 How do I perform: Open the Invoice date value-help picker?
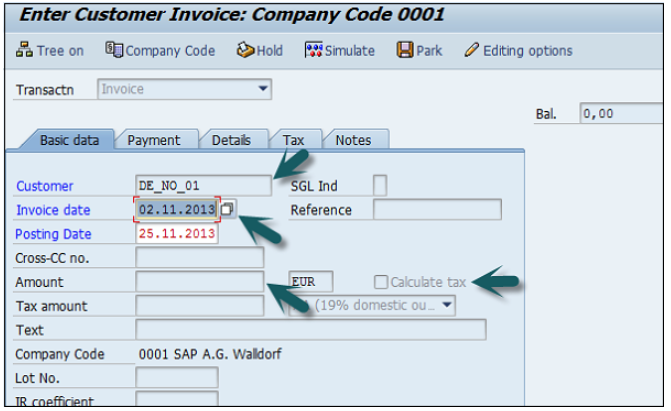[x=228, y=209]
